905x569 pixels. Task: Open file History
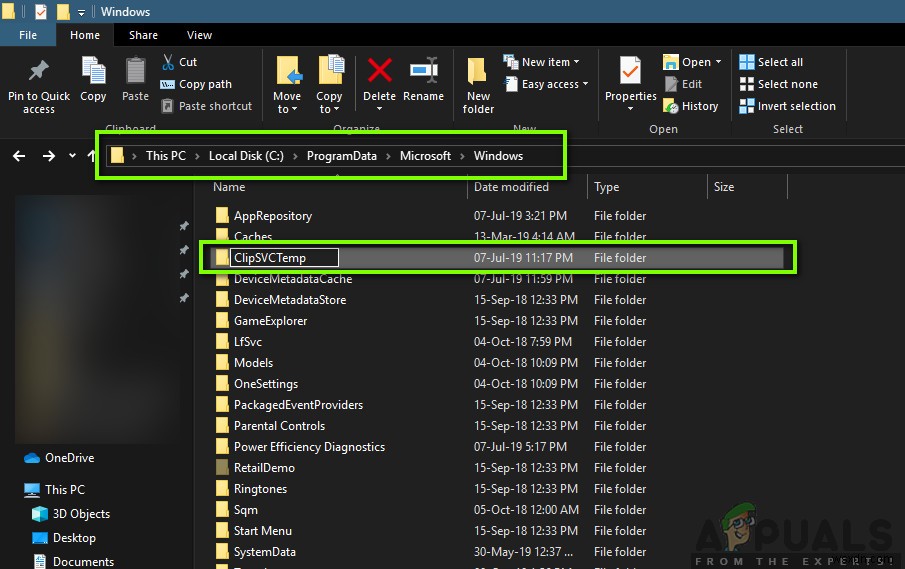(x=691, y=106)
